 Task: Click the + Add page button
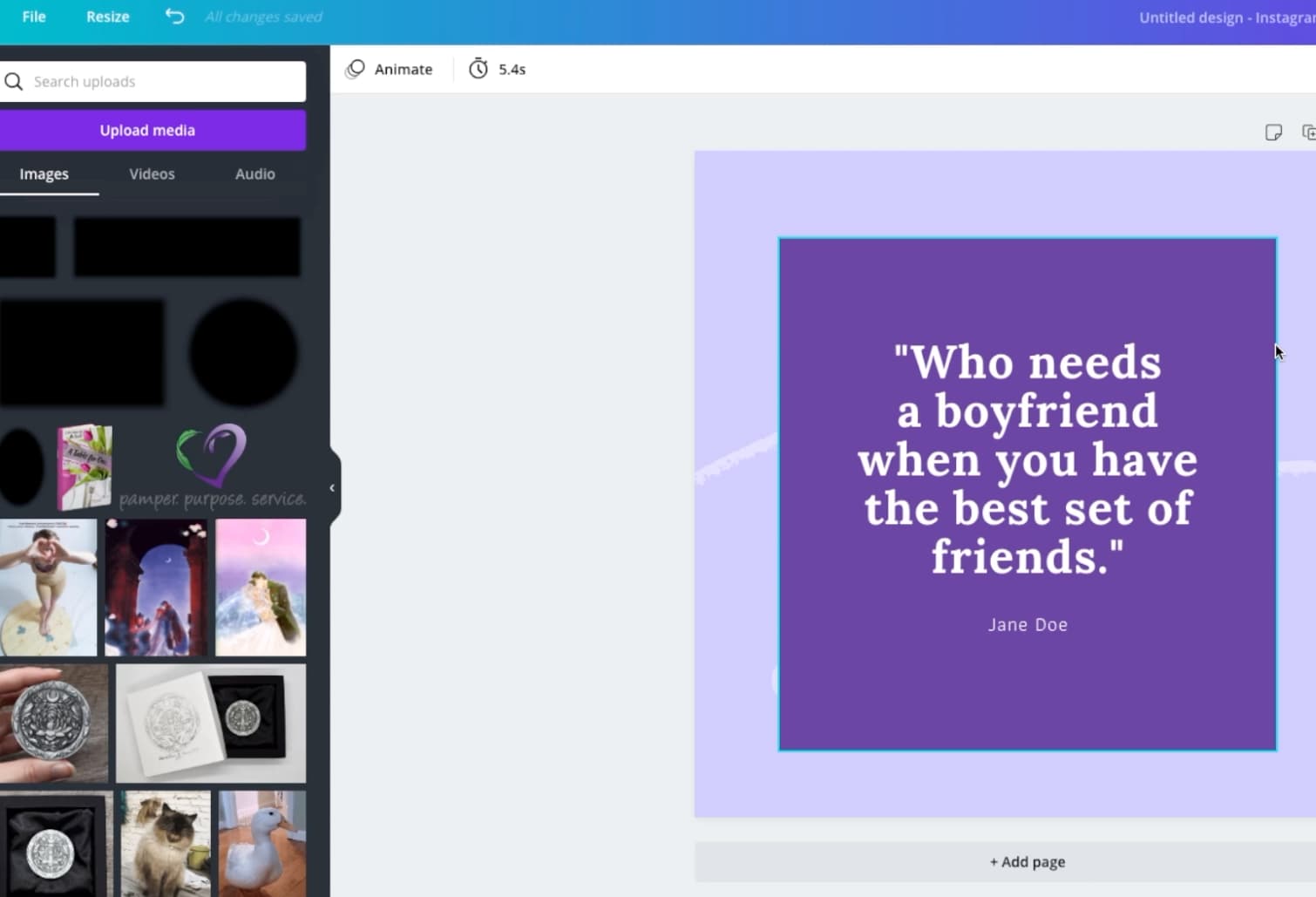[1027, 861]
